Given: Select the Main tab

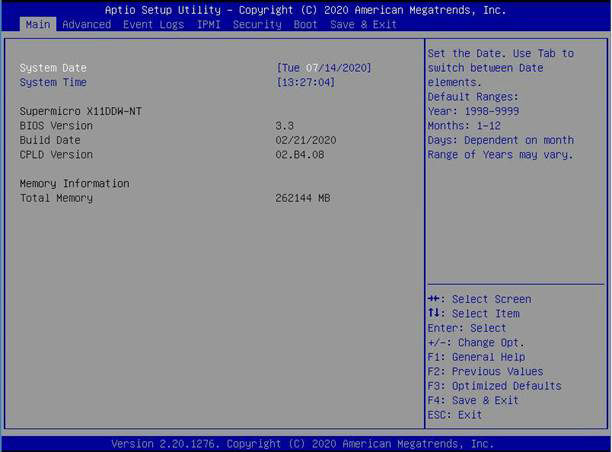Looking at the screenshot, I should point(36,24).
